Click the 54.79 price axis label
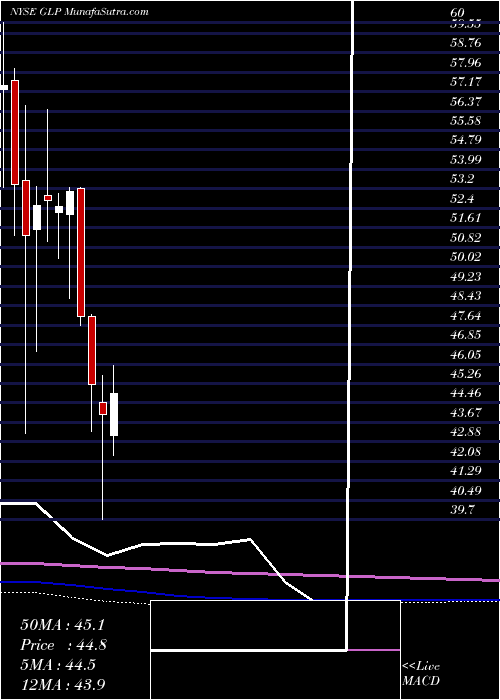The height and width of the screenshot is (700, 500). [x=465, y=141]
